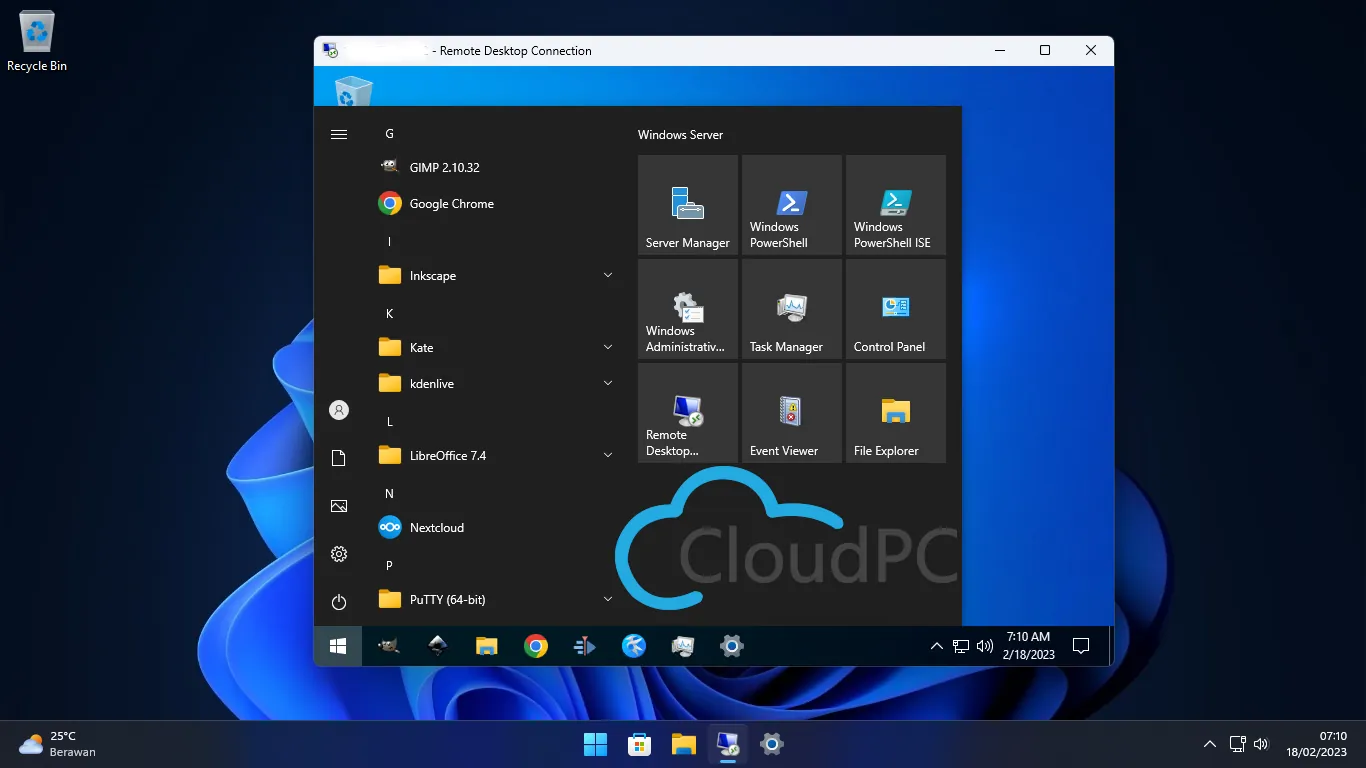1366x768 pixels.
Task: Click host volume tray icon
Action: click(x=1261, y=744)
